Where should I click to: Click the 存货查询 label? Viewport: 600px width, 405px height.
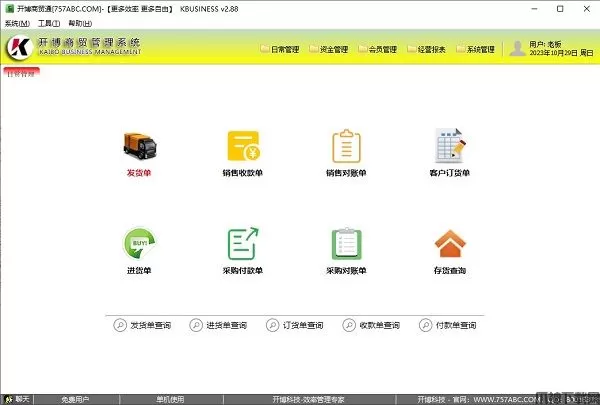coord(450,271)
